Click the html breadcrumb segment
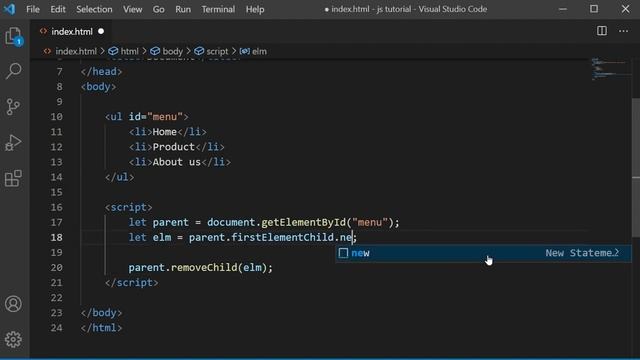This screenshot has height=360, width=640. [129, 51]
